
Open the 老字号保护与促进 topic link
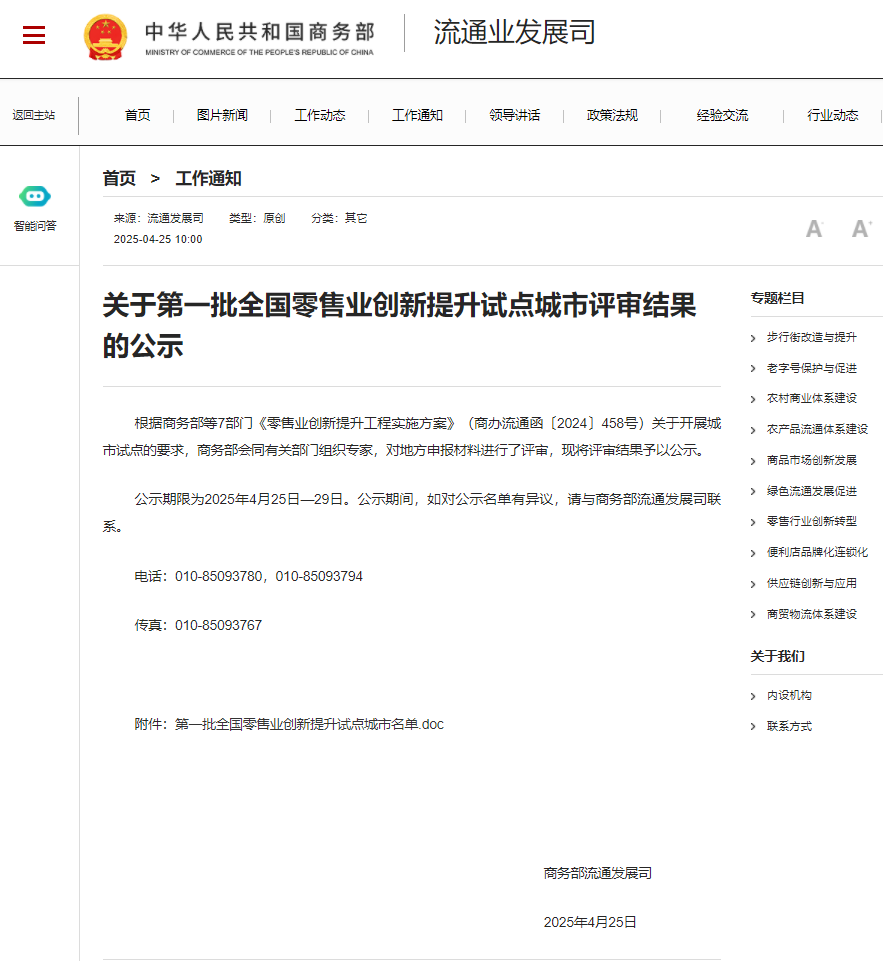pyautogui.click(x=811, y=368)
